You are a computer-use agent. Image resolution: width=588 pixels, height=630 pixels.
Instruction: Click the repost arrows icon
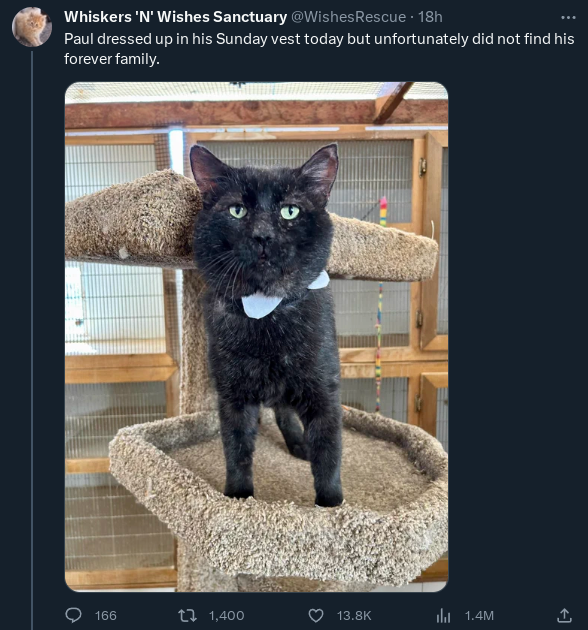click(187, 615)
